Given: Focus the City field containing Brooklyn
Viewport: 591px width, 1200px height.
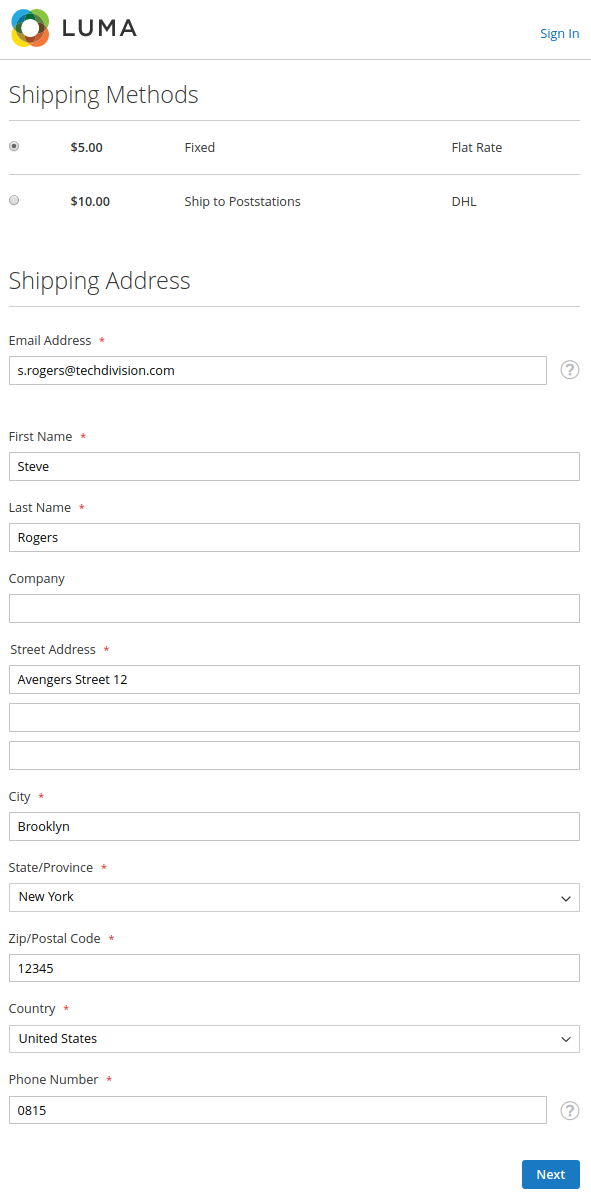Looking at the screenshot, I should click(x=294, y=827).
